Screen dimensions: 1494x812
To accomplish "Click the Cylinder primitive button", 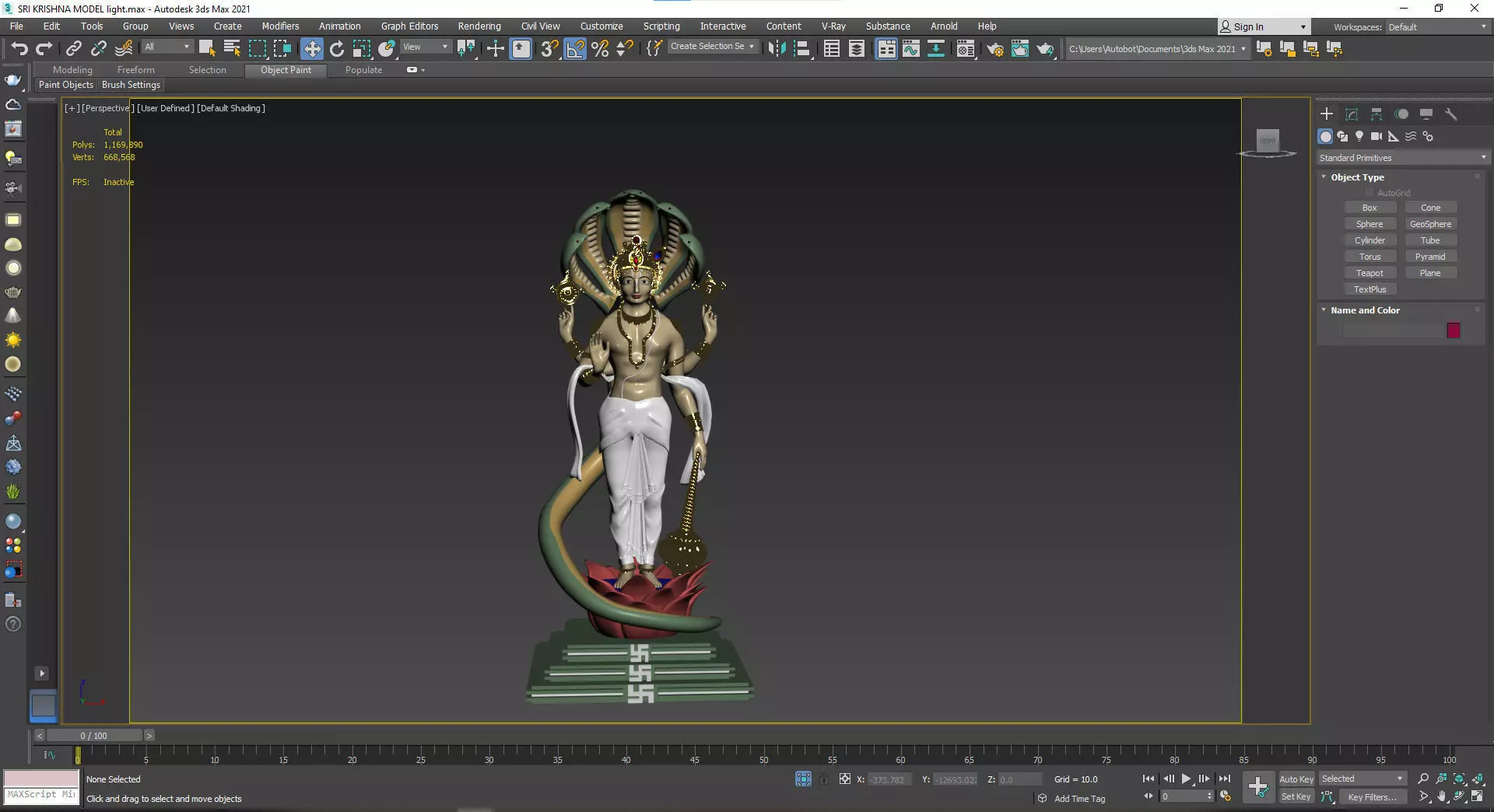I will [x=1369, y=240].
